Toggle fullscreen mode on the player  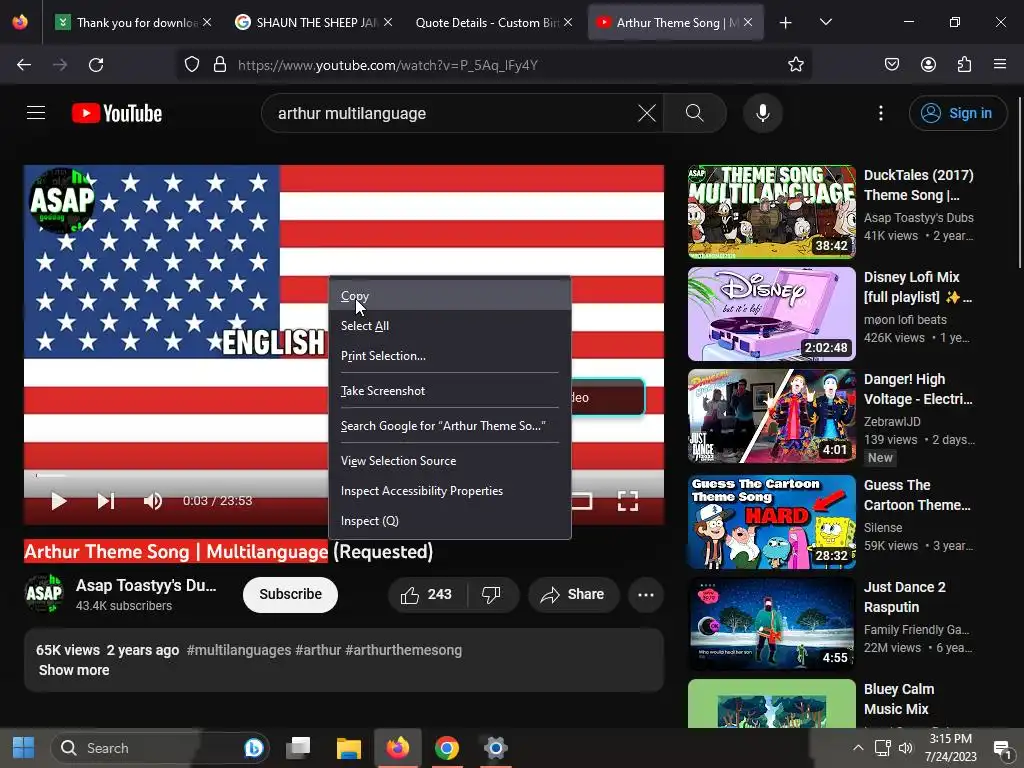tap(628, 501)
